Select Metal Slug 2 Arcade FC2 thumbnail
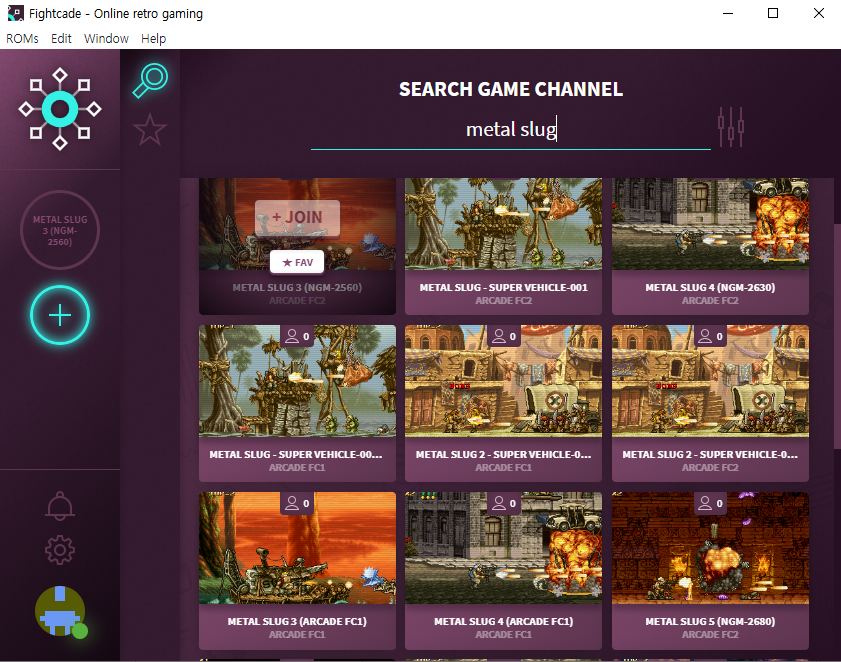This screenshot has height=662, width=841. coord(710,381)
